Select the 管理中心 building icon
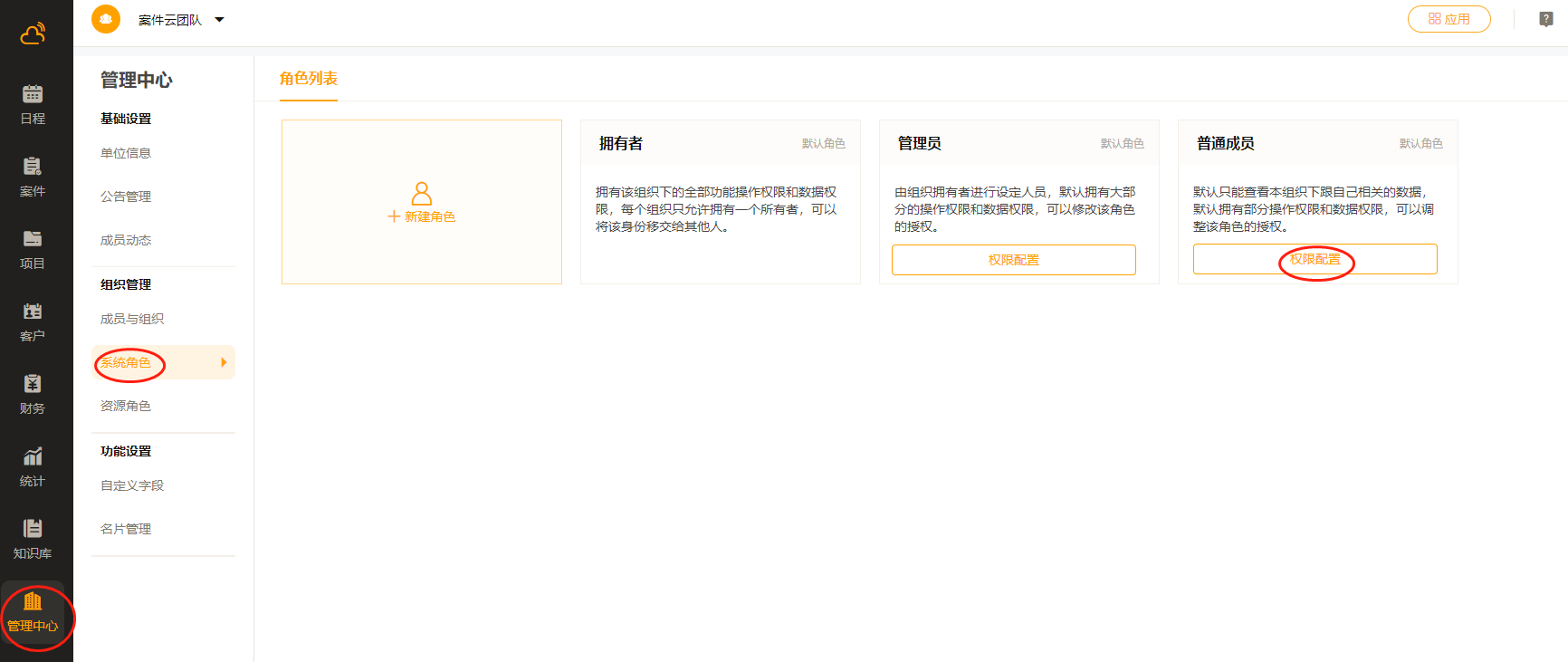This screenshot has width=1568, height=662. [x=33, y=602]
